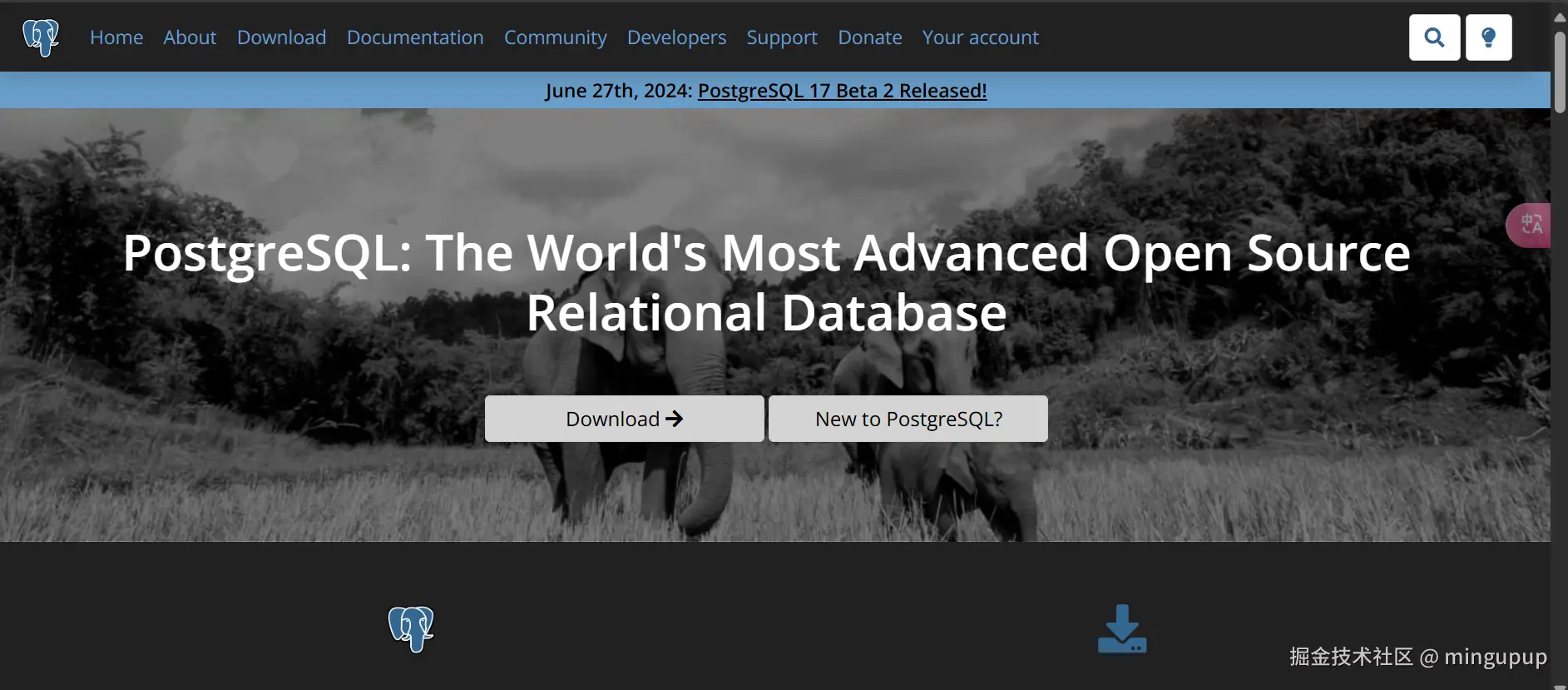Click the 'June 27th, 2024:' banner text
1568x690 pixels.
point(619,91)
